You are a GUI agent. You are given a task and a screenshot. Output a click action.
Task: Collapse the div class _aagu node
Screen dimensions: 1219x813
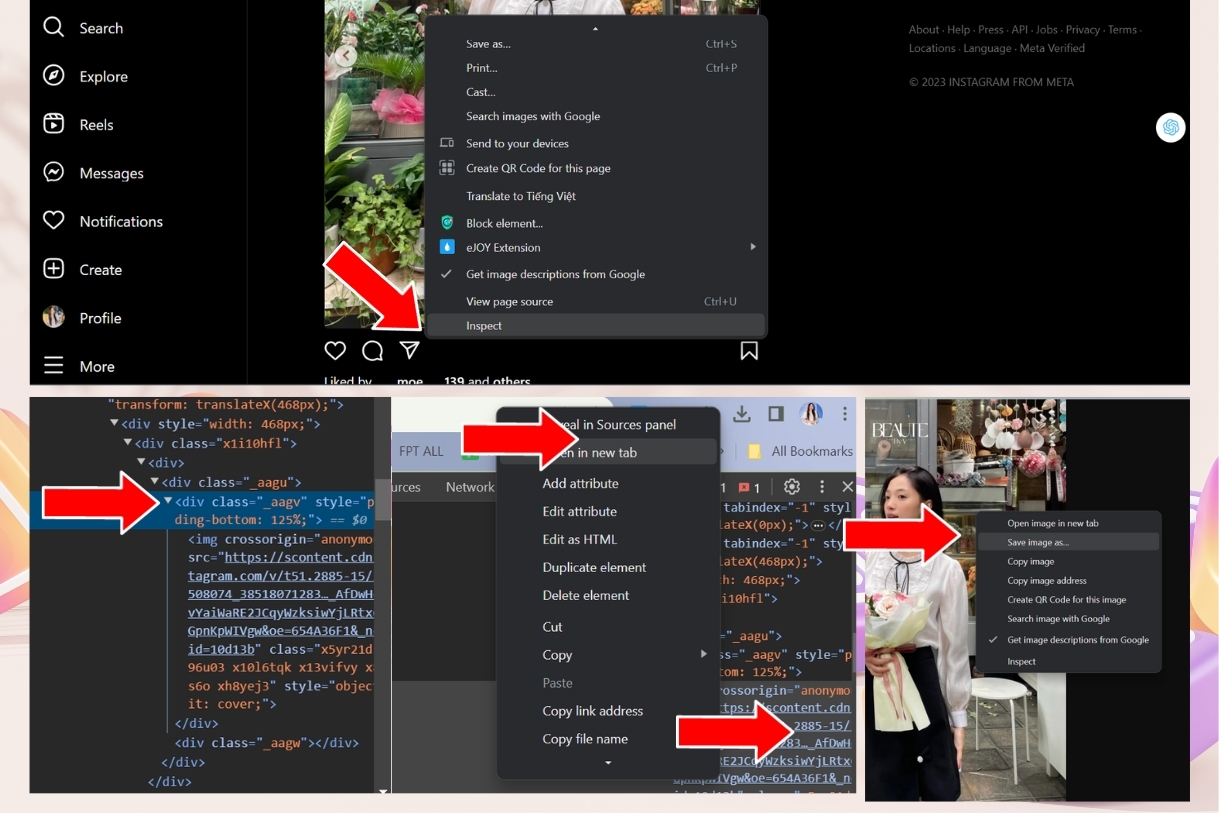pyautogui.click(x=155, y=482)
